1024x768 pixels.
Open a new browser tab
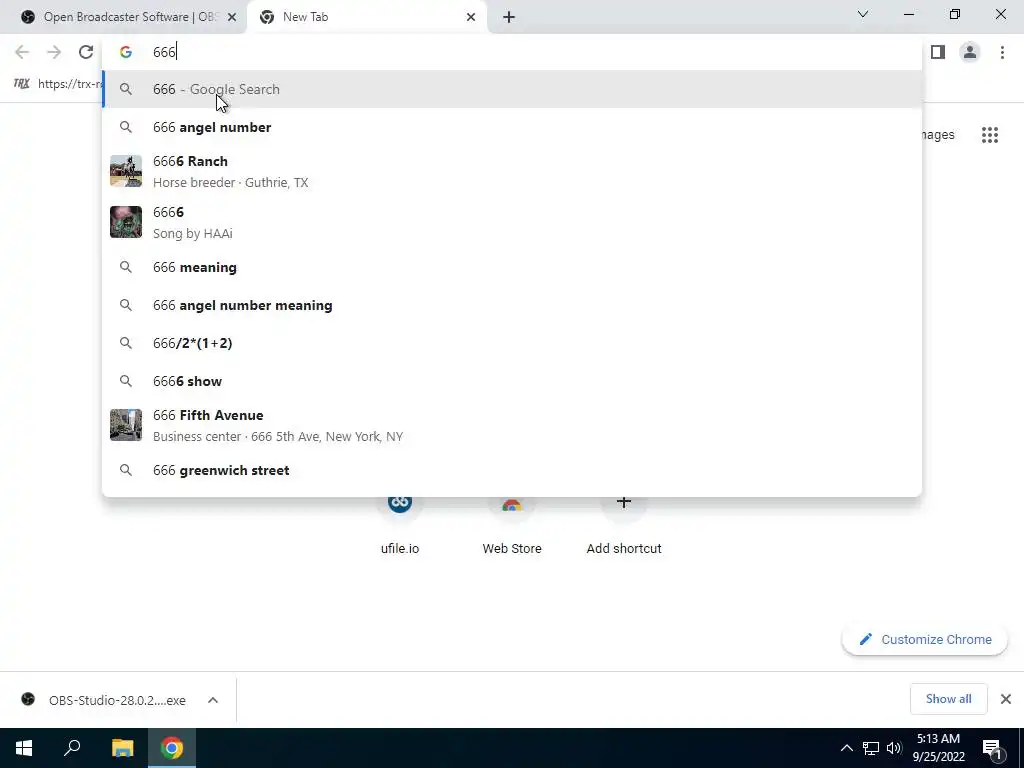coord(509,18)
